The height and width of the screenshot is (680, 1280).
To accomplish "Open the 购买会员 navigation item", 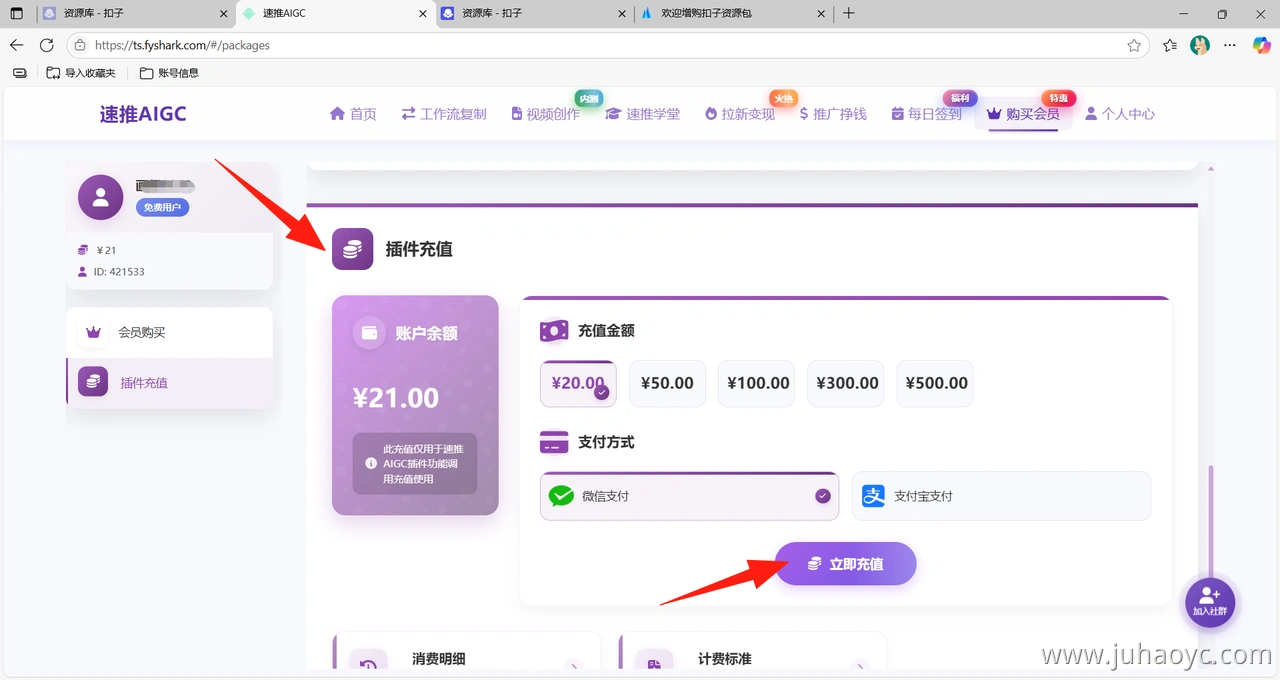I will [1023, 114].
